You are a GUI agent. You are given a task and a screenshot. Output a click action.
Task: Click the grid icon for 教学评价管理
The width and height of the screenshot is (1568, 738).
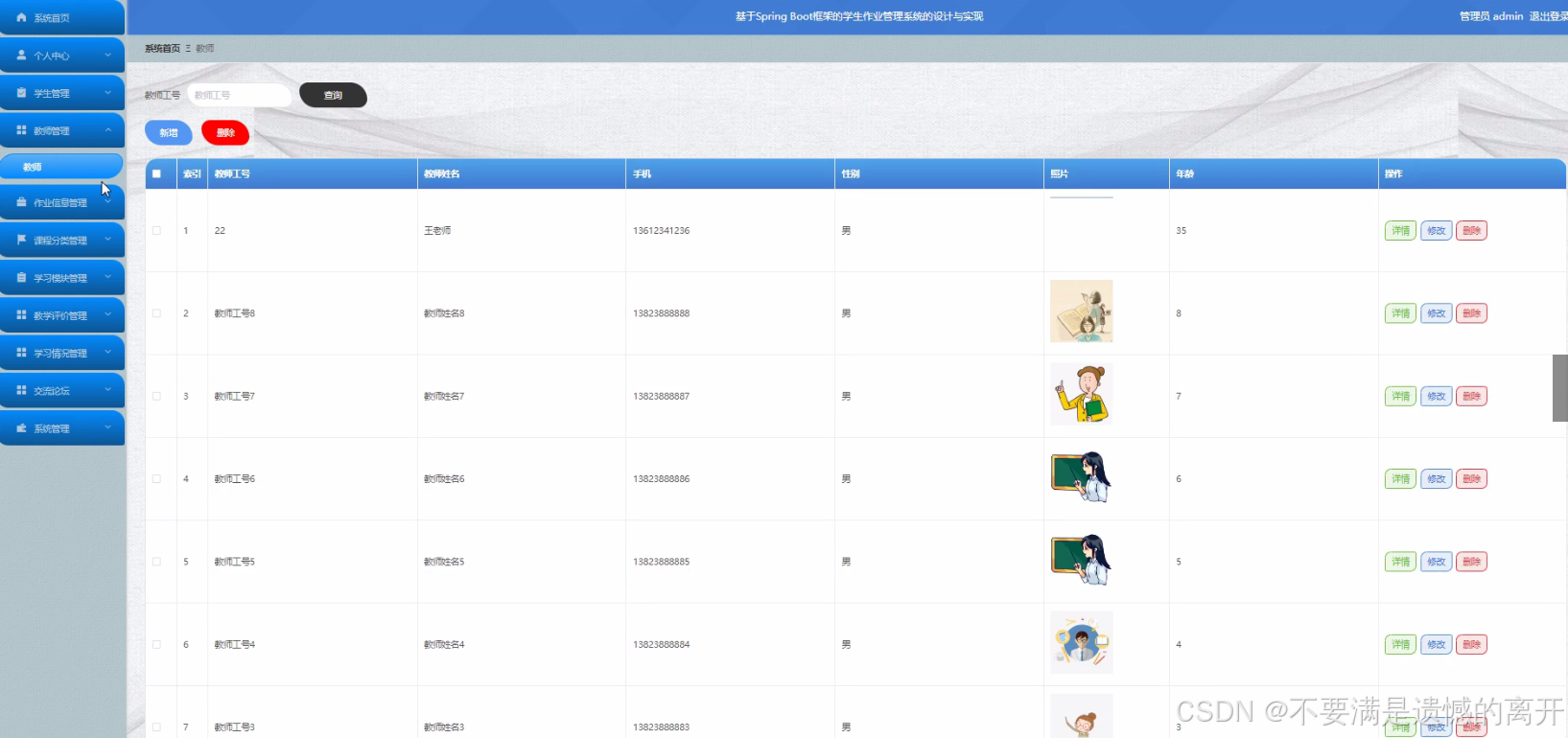point(21,314)
